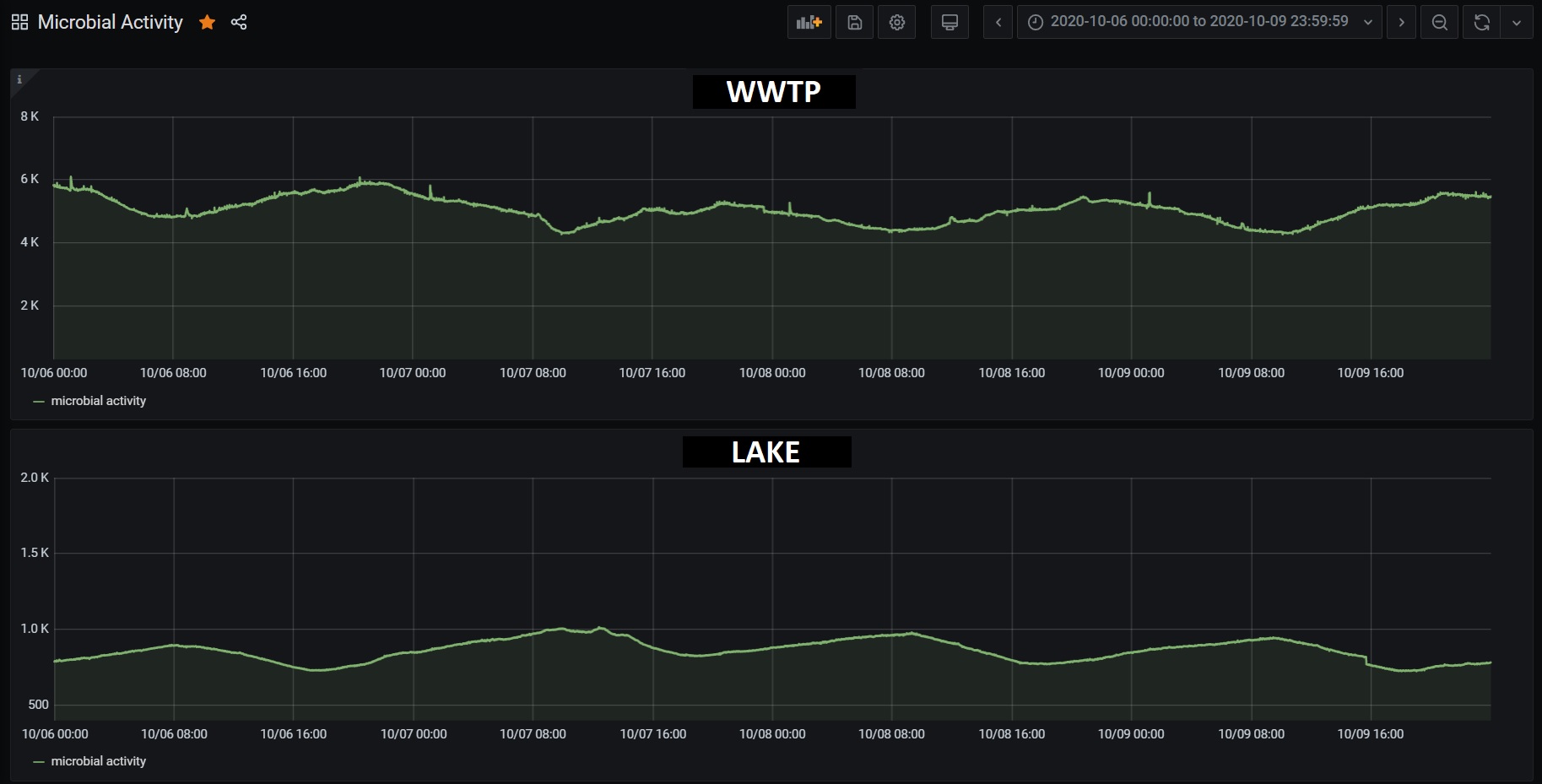Toggle microbial activity series in WWTP legend
The image size is (1542, 784).
coord(98,401)
